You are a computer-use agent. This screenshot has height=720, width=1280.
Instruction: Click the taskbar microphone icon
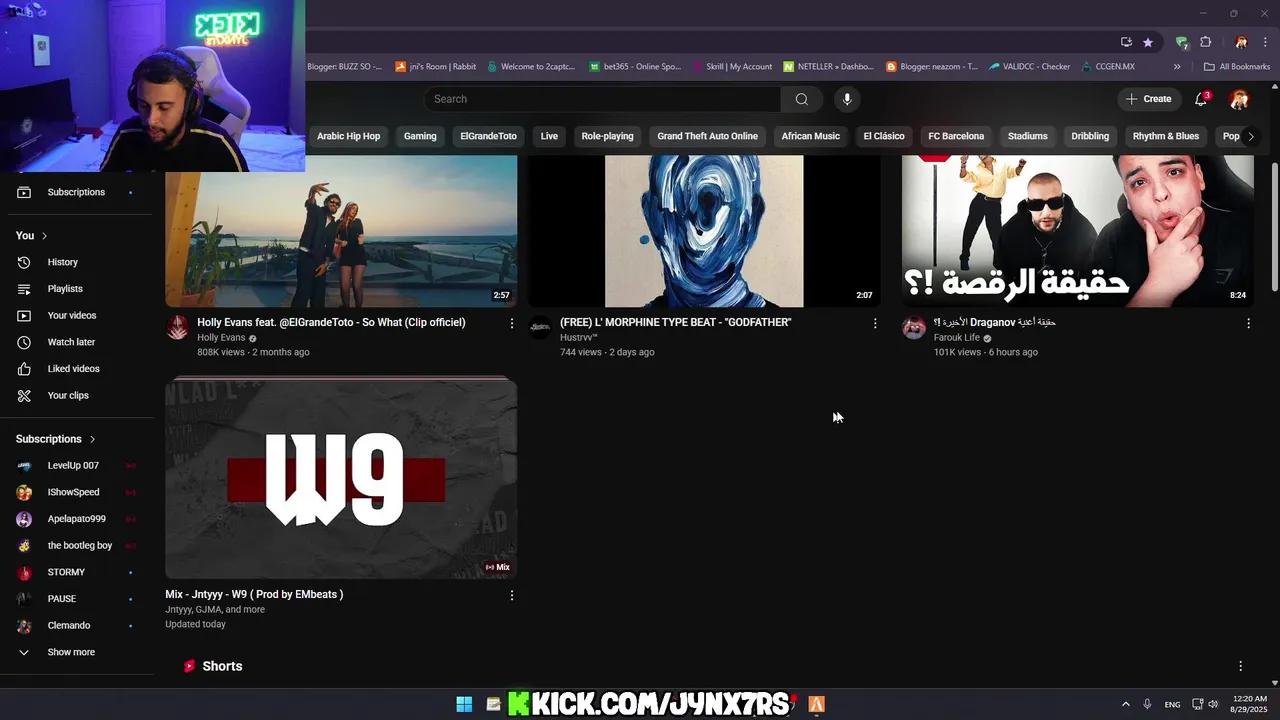pos(1148,704)
